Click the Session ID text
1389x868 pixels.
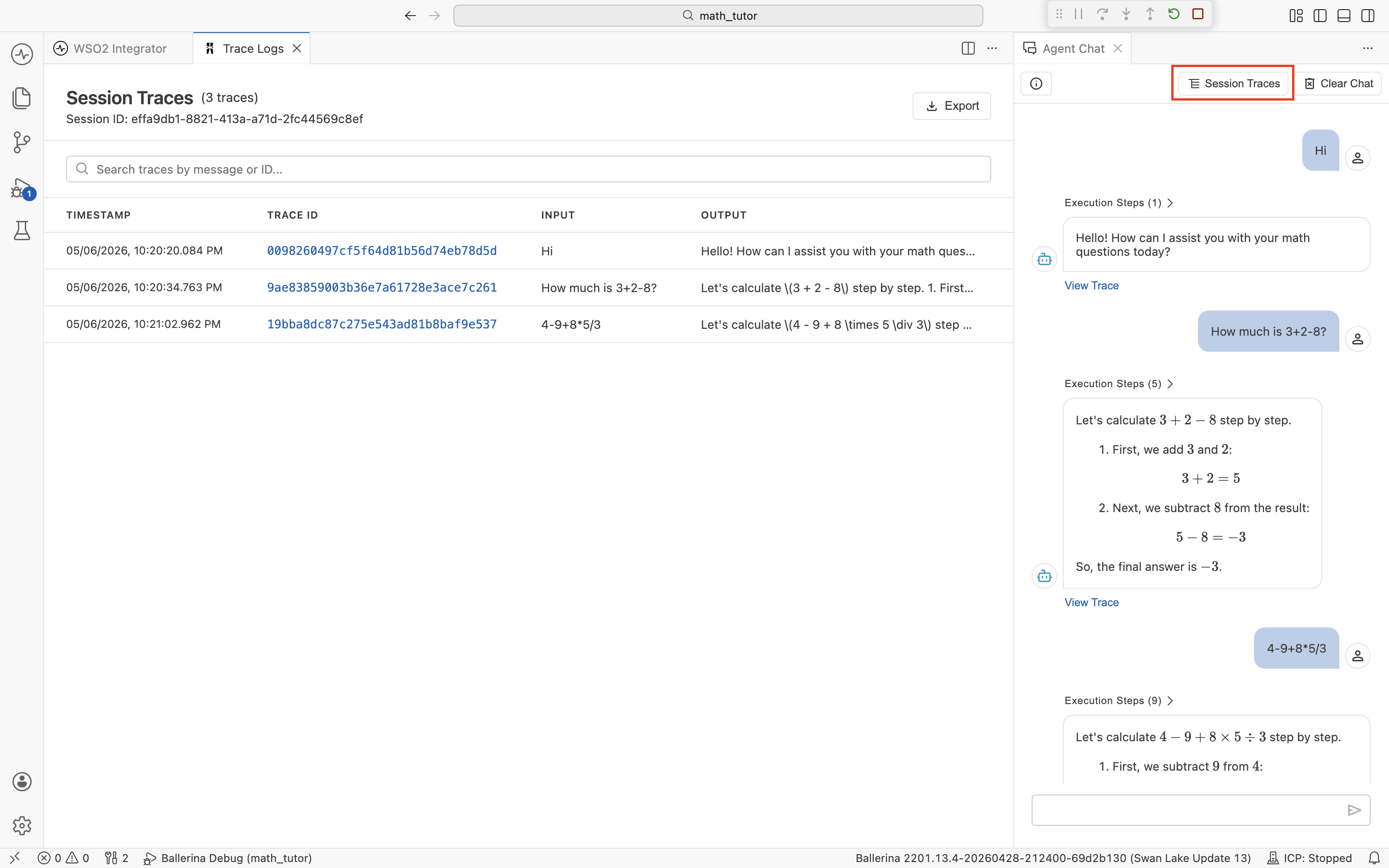[214, 119]
